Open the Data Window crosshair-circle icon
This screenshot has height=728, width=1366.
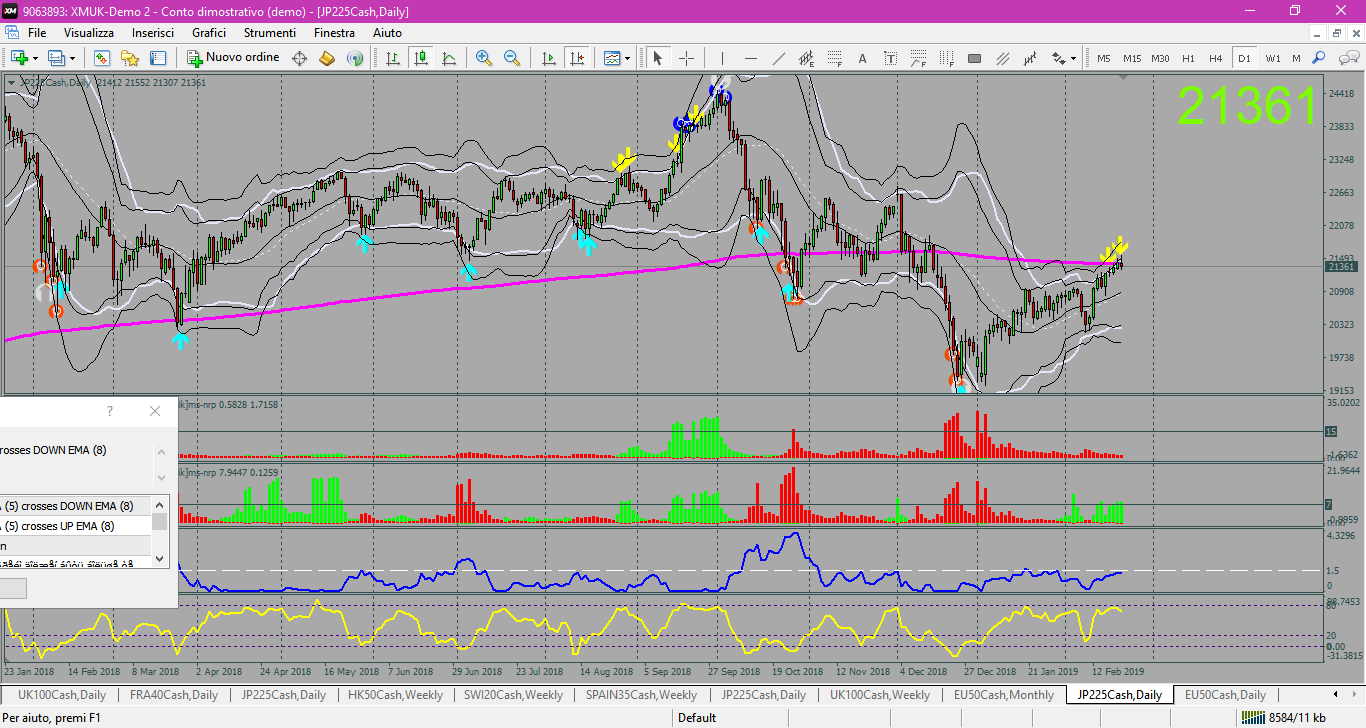click(299, 58)
